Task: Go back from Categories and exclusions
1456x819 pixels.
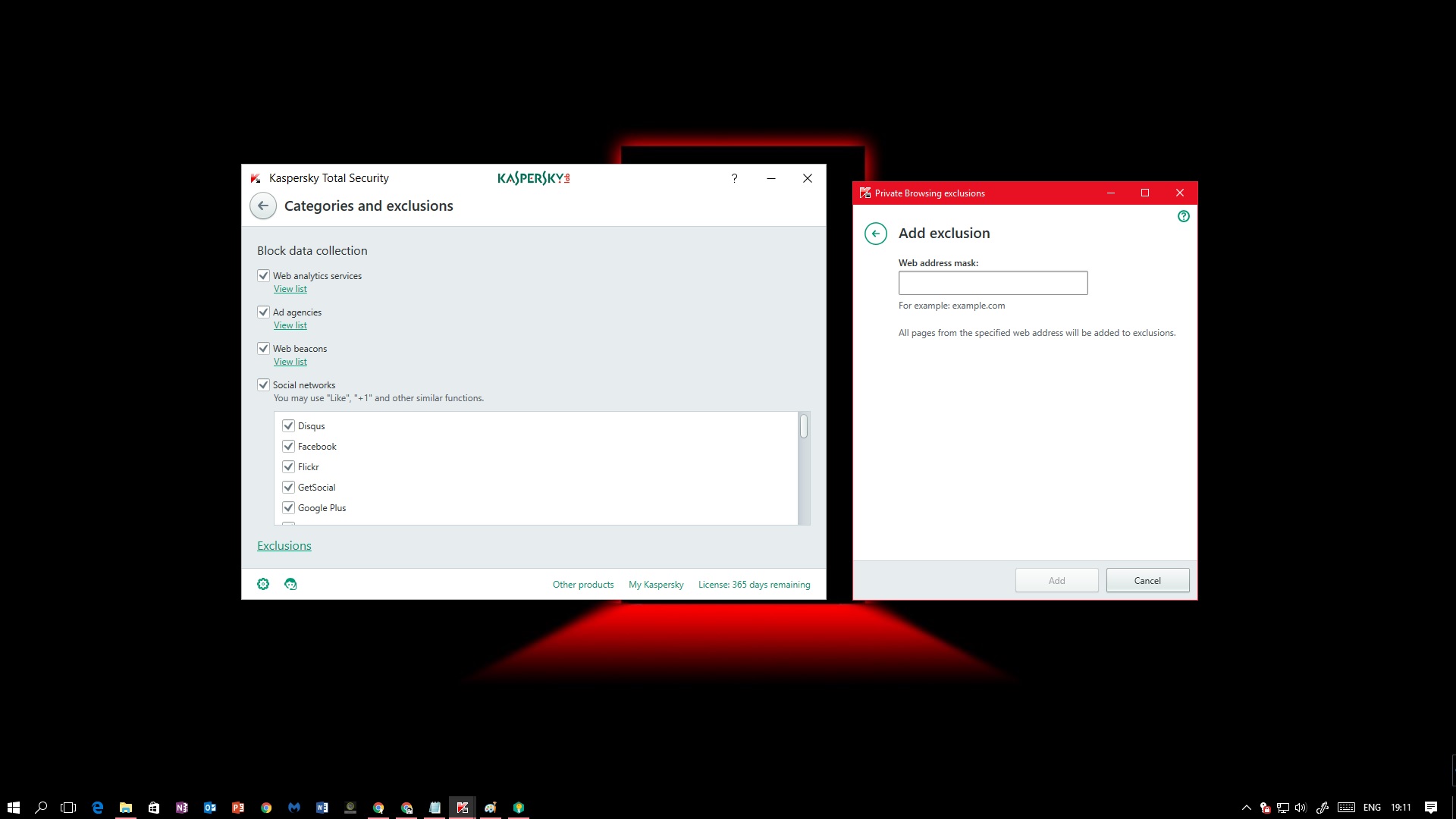Action: coord(263,206)
